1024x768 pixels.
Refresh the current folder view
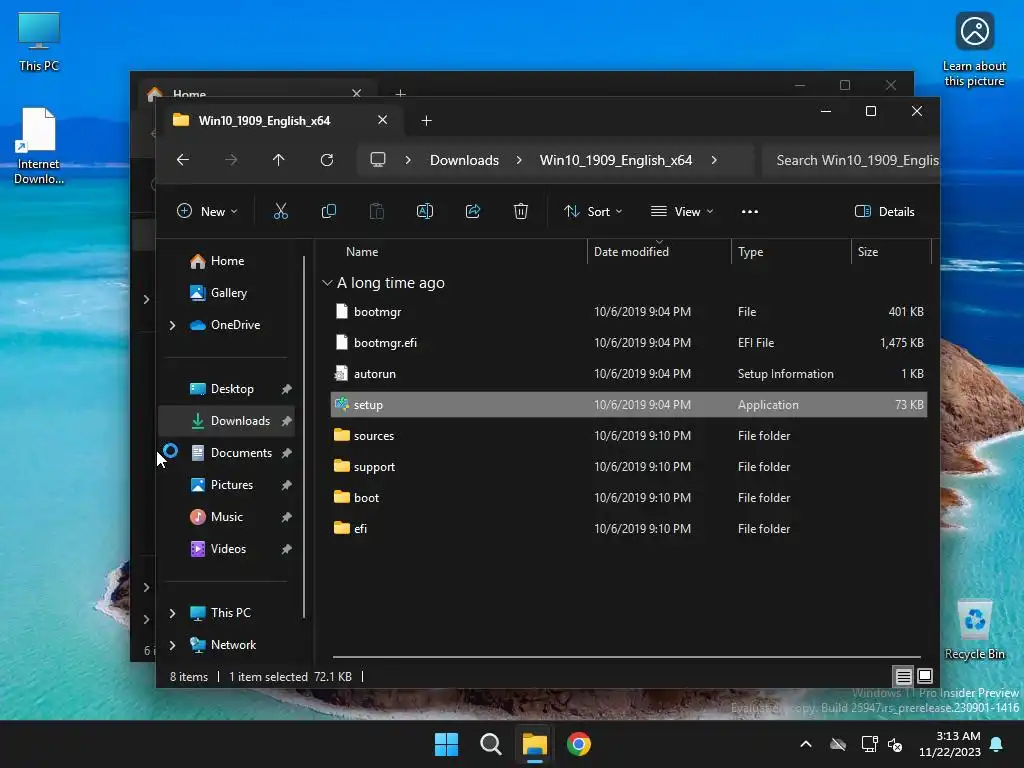pyautogui.click(x=327, y=160)
